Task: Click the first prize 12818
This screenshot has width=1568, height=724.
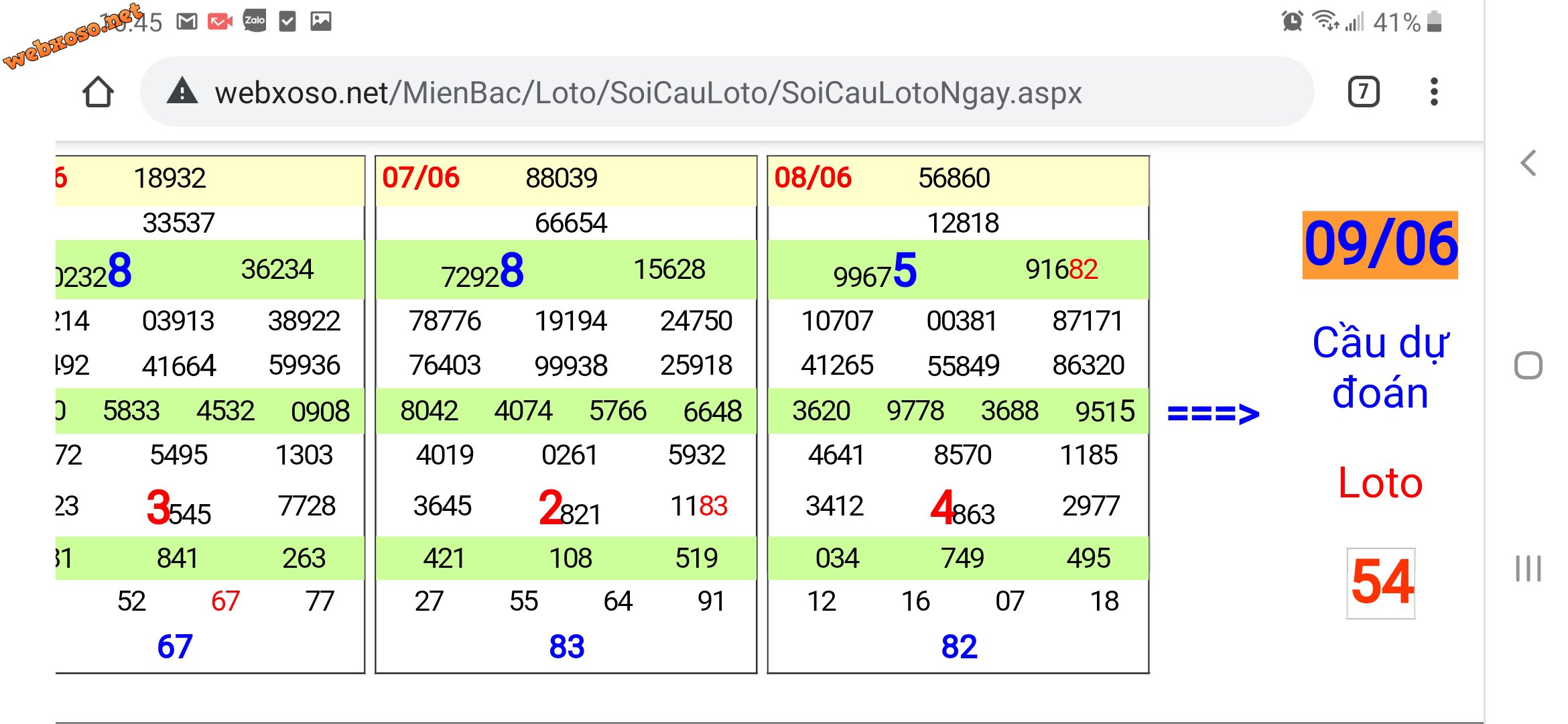Action: click(x=963, y=223)
